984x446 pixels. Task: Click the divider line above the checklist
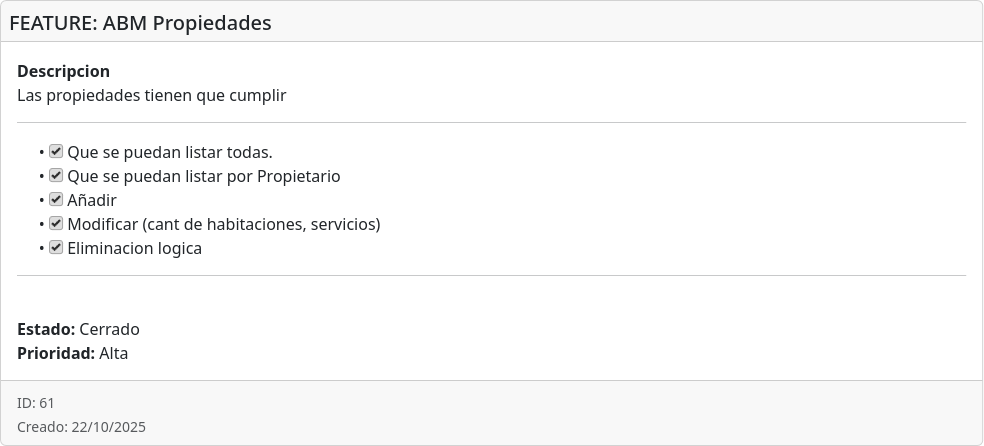491,123
